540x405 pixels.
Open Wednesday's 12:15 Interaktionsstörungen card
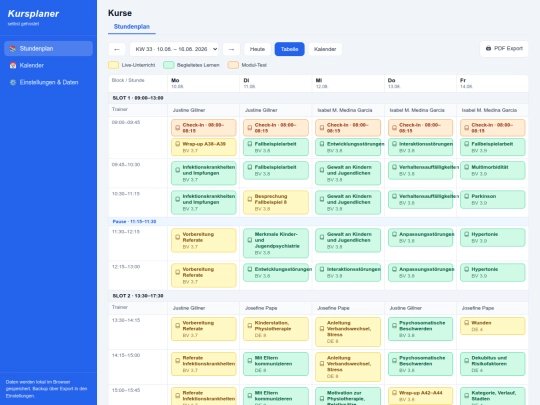coord(348,272)
